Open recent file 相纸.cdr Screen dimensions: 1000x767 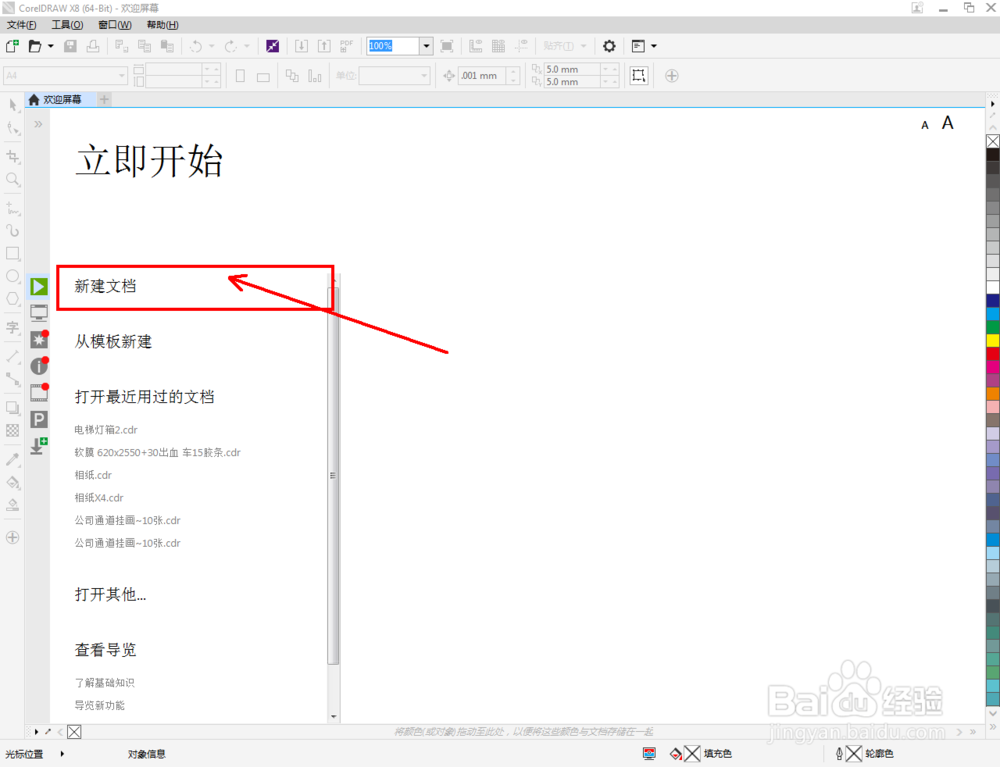[93, 475]
